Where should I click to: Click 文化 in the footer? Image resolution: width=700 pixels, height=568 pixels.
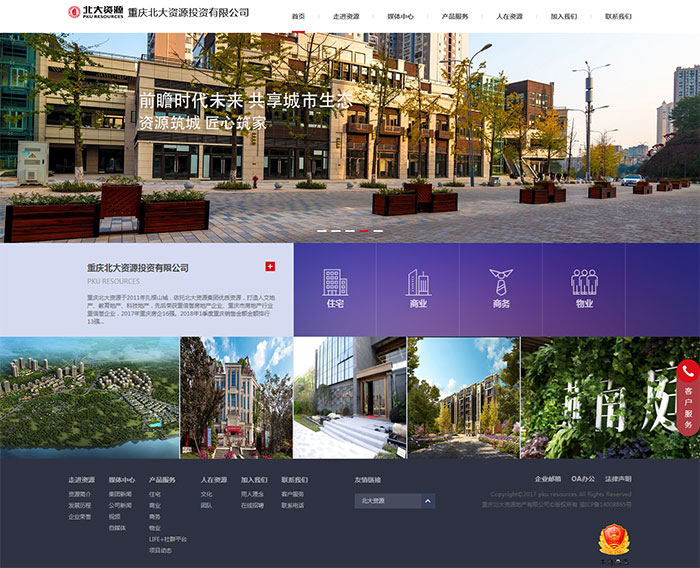pos(206,494)
